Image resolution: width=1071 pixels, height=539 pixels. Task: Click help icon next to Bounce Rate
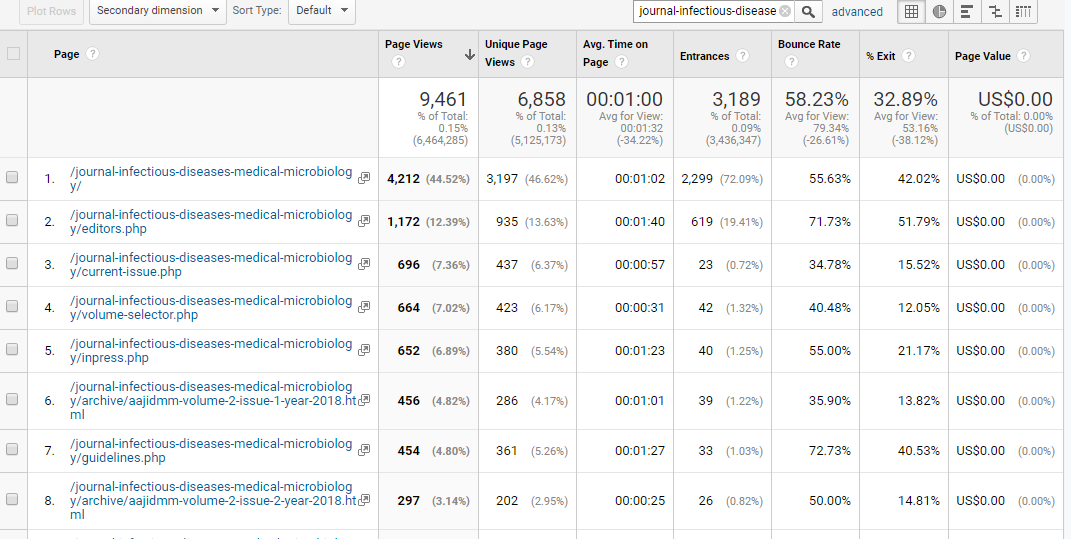point(791,62)
